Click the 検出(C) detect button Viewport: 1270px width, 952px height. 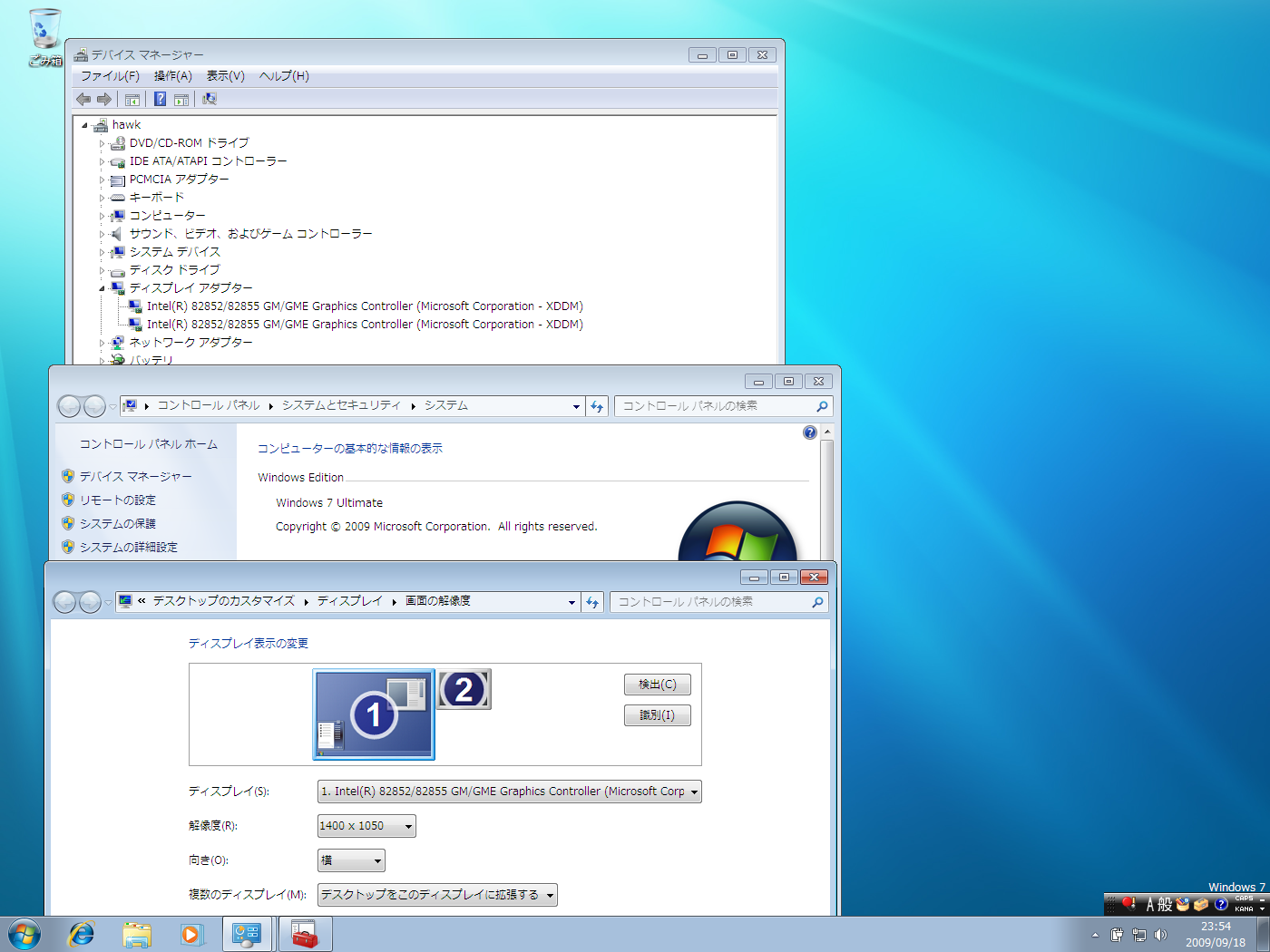(x=658, y=685)
